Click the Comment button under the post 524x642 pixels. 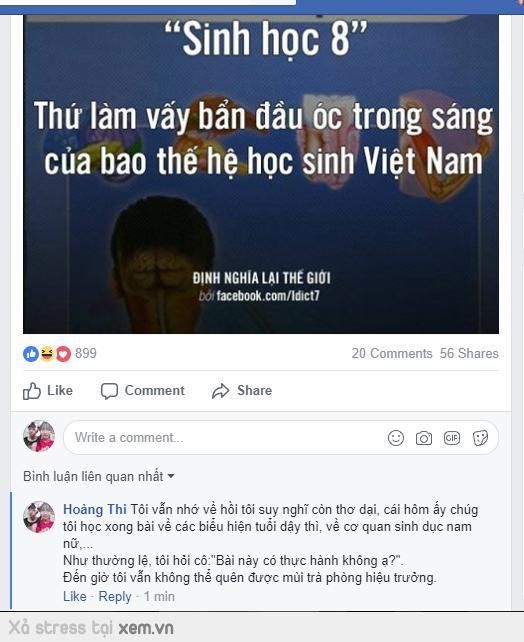coord(142,391)
